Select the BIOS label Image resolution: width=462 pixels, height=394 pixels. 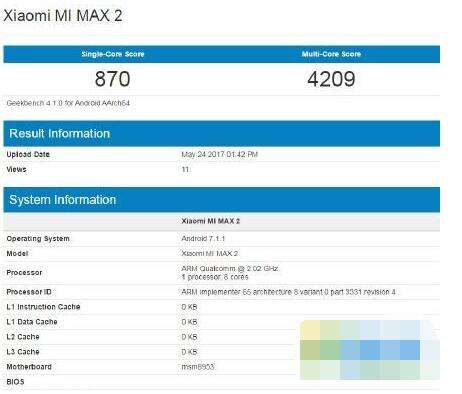point(15,382)
